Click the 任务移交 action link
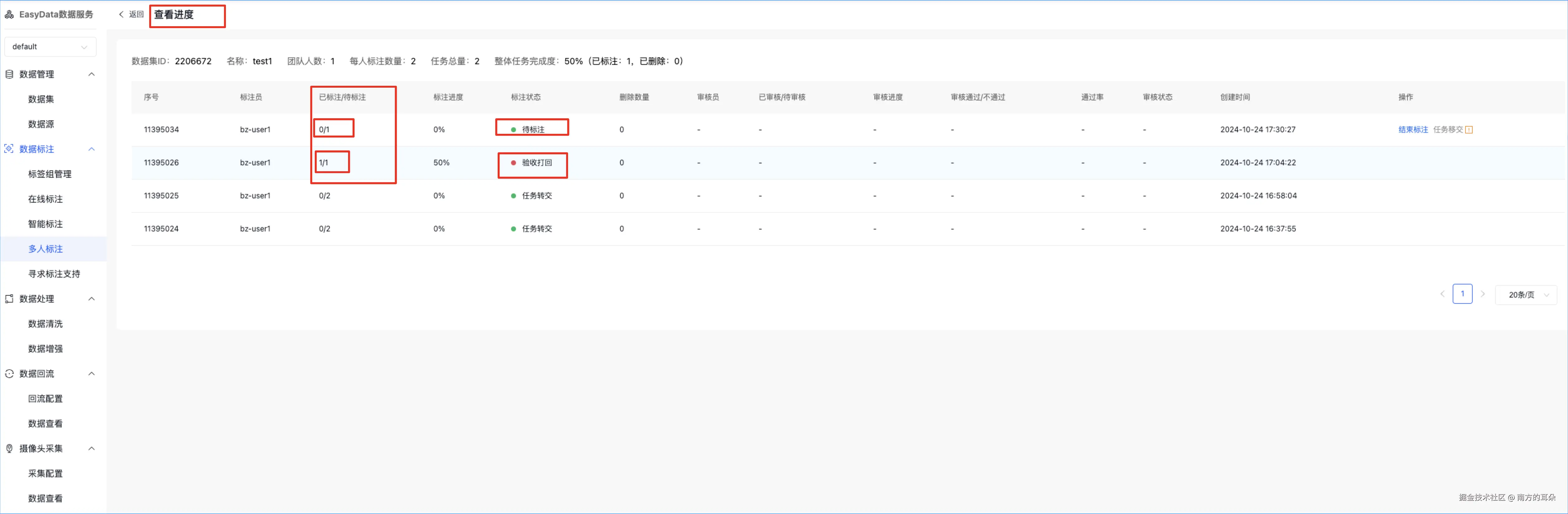The image size is (1568, 514). [1447, 130]
